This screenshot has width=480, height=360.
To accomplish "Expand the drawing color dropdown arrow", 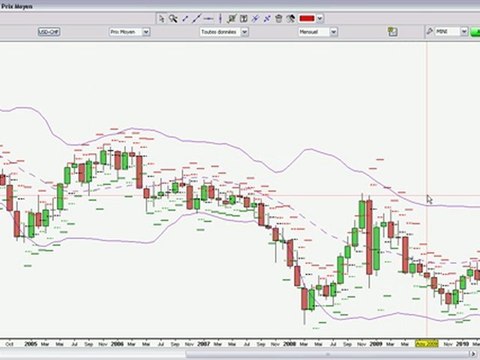I will pyautogui.click(x=320, y=19).
